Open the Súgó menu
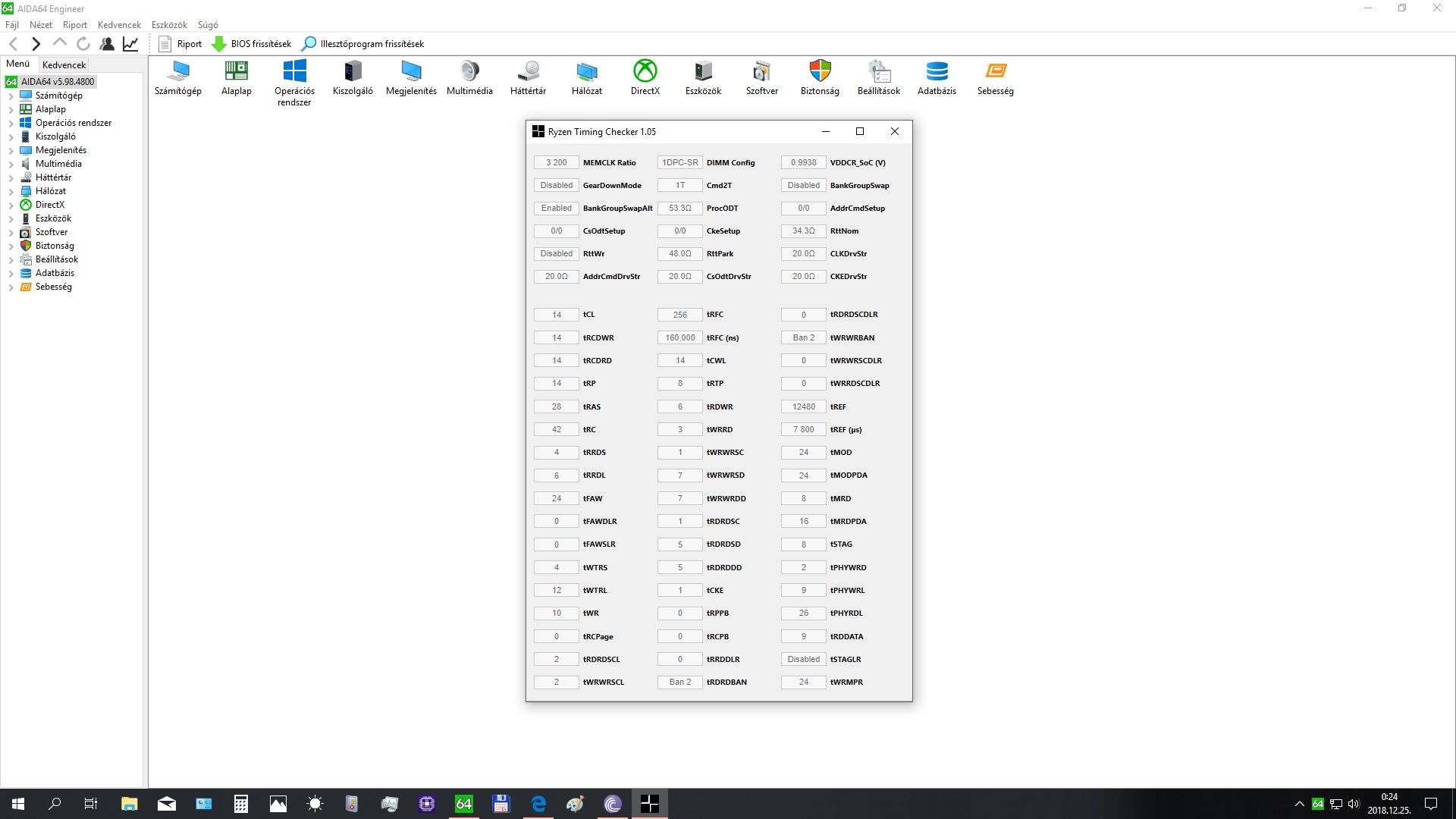This screenshot has width=1456, height=819. tap(208, 25)
